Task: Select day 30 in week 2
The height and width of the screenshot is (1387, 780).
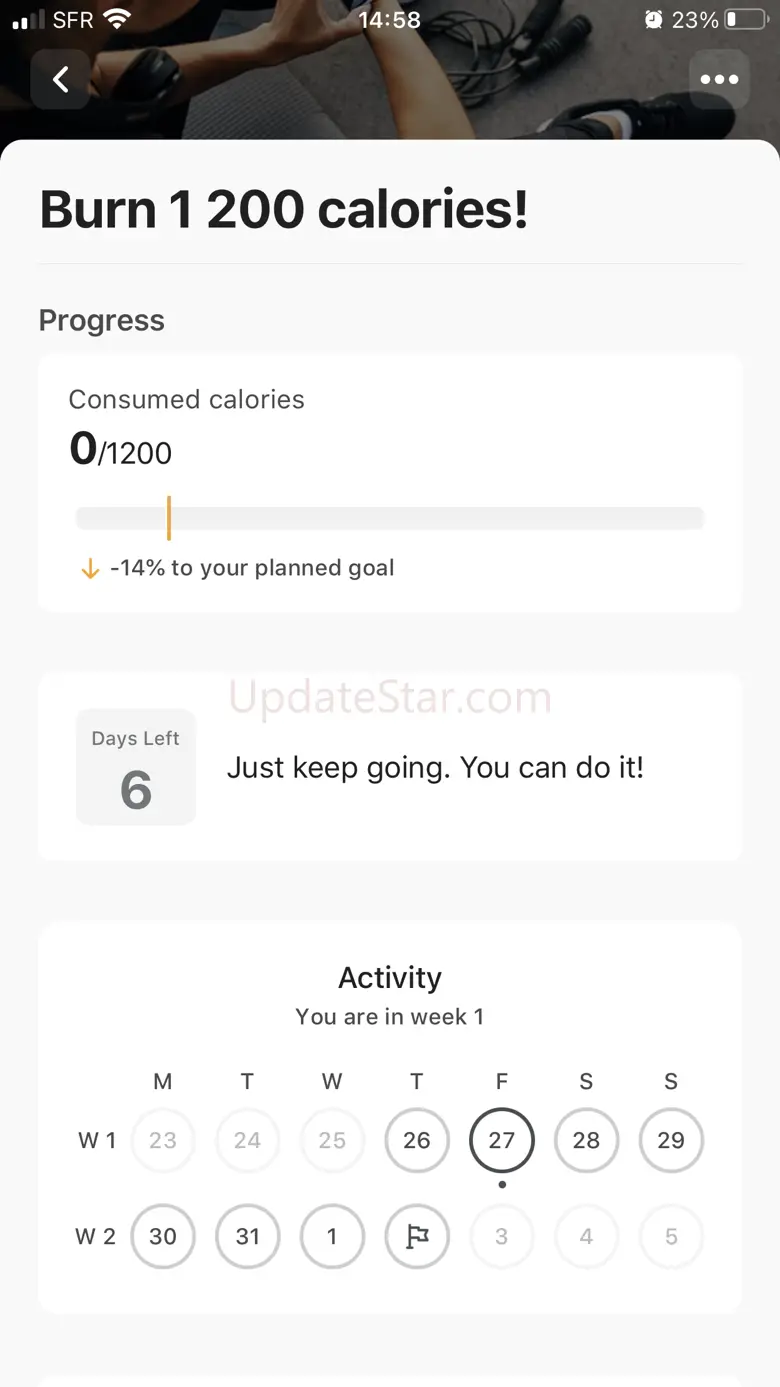Action: (163, 1237)
